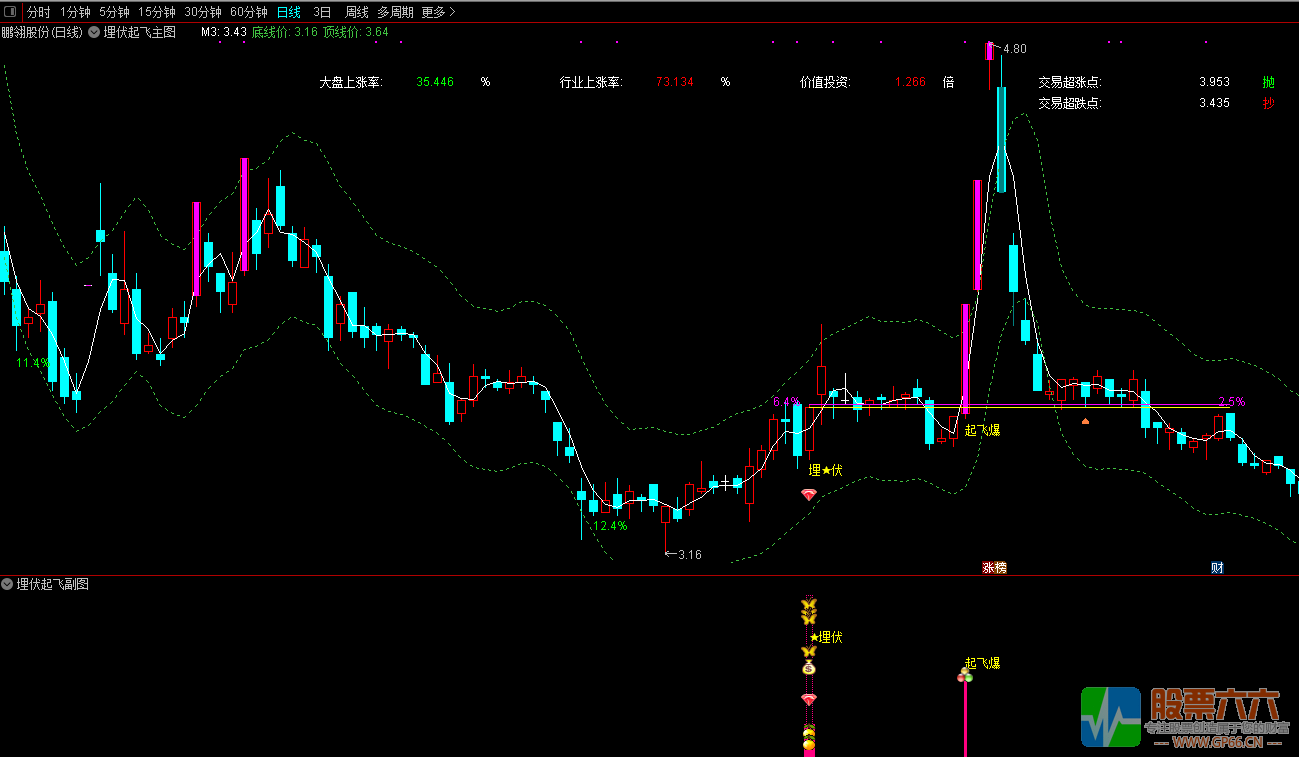Select the 60分钟 period tab

pos(248,12)
